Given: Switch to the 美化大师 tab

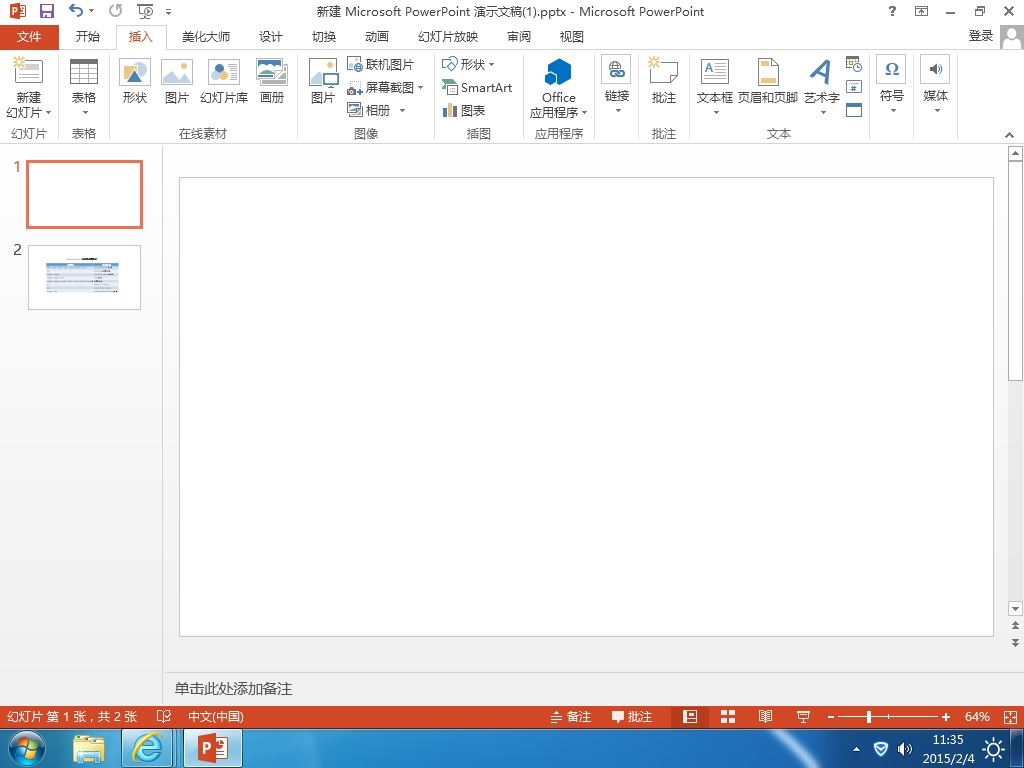Looking at the screenshot, I should pos(206,37).
